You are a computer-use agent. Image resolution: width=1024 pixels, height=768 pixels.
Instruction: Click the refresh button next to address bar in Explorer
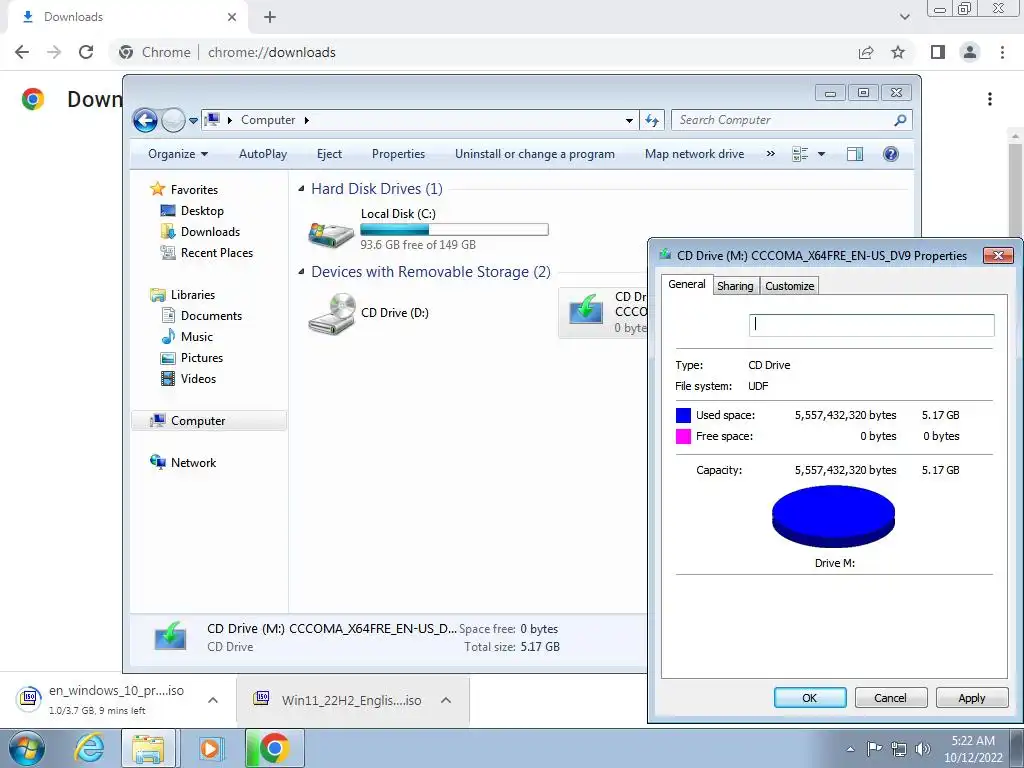(x=652, y=120)
